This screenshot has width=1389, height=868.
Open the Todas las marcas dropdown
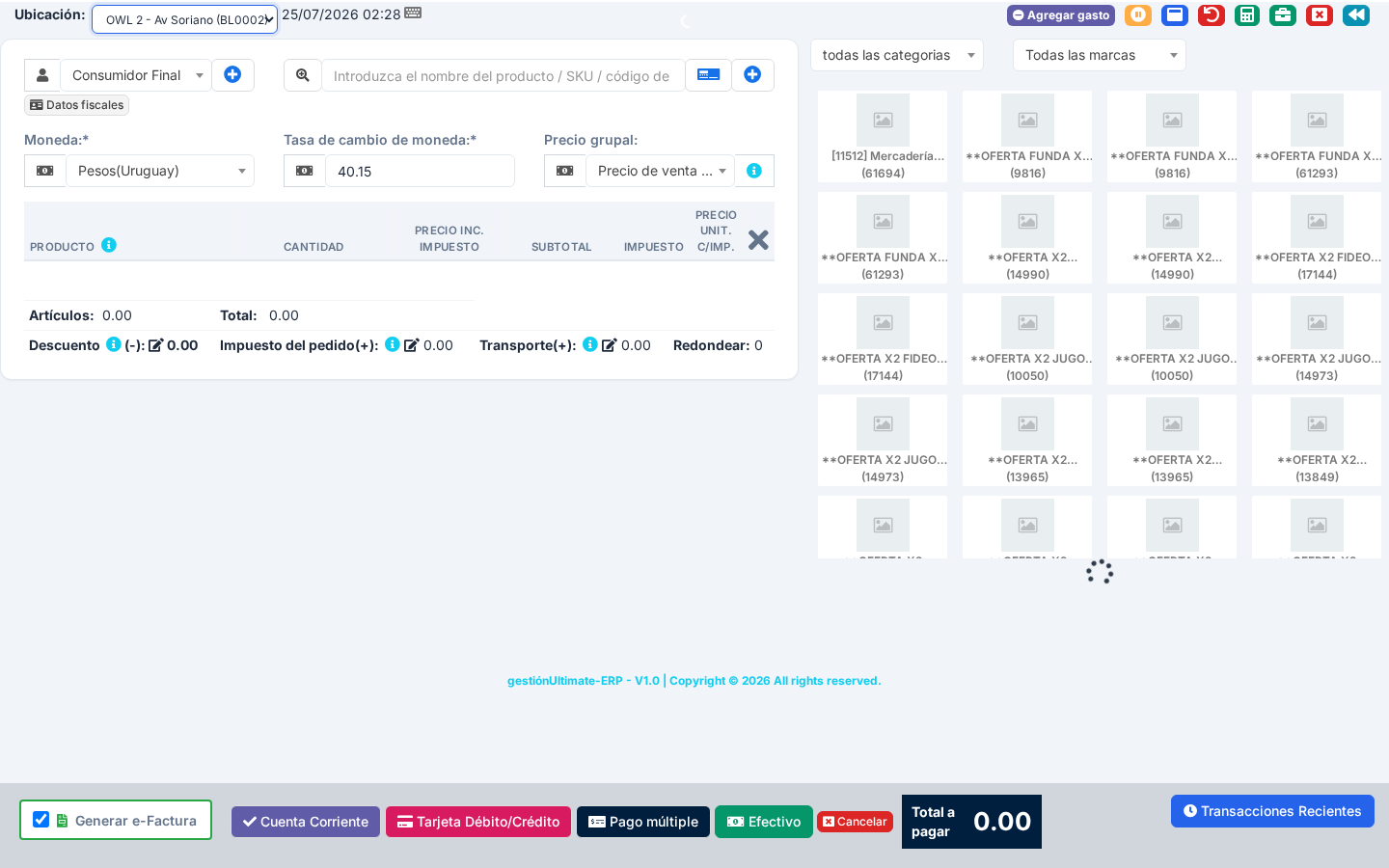[1100, 55]
